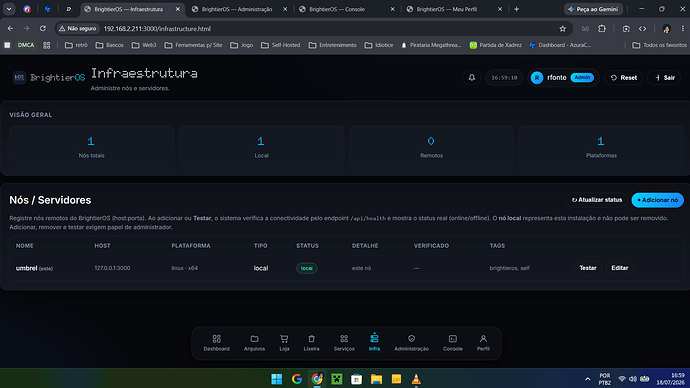Open VLC from the taskbar
Viewport: 690px width, 388px height.
[416, 379]
